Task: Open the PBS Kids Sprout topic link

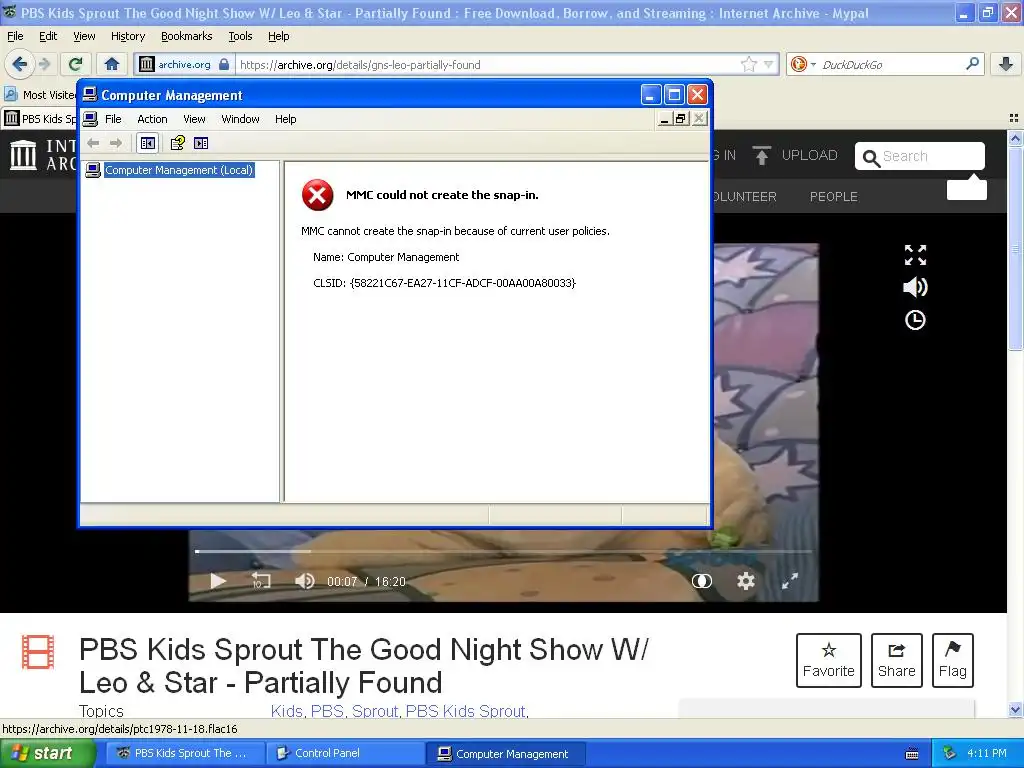Action: pos(465,711)
